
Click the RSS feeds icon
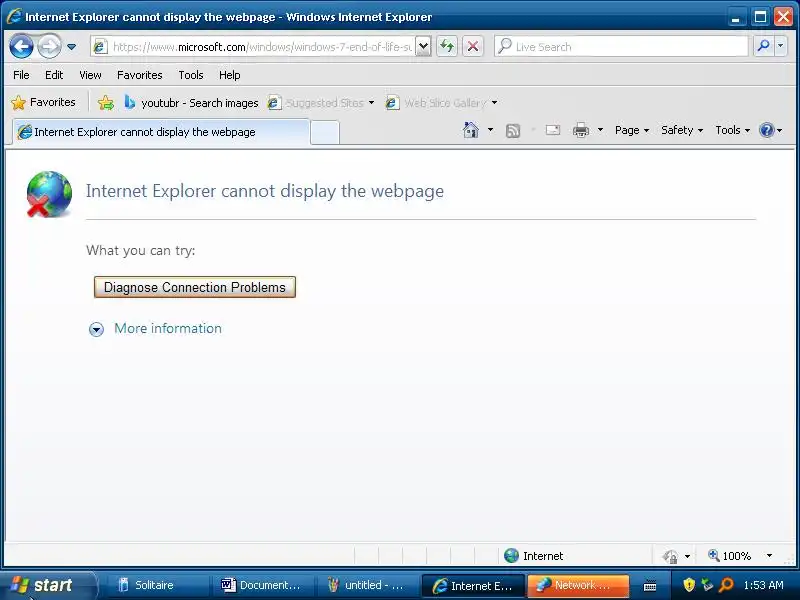512,131
